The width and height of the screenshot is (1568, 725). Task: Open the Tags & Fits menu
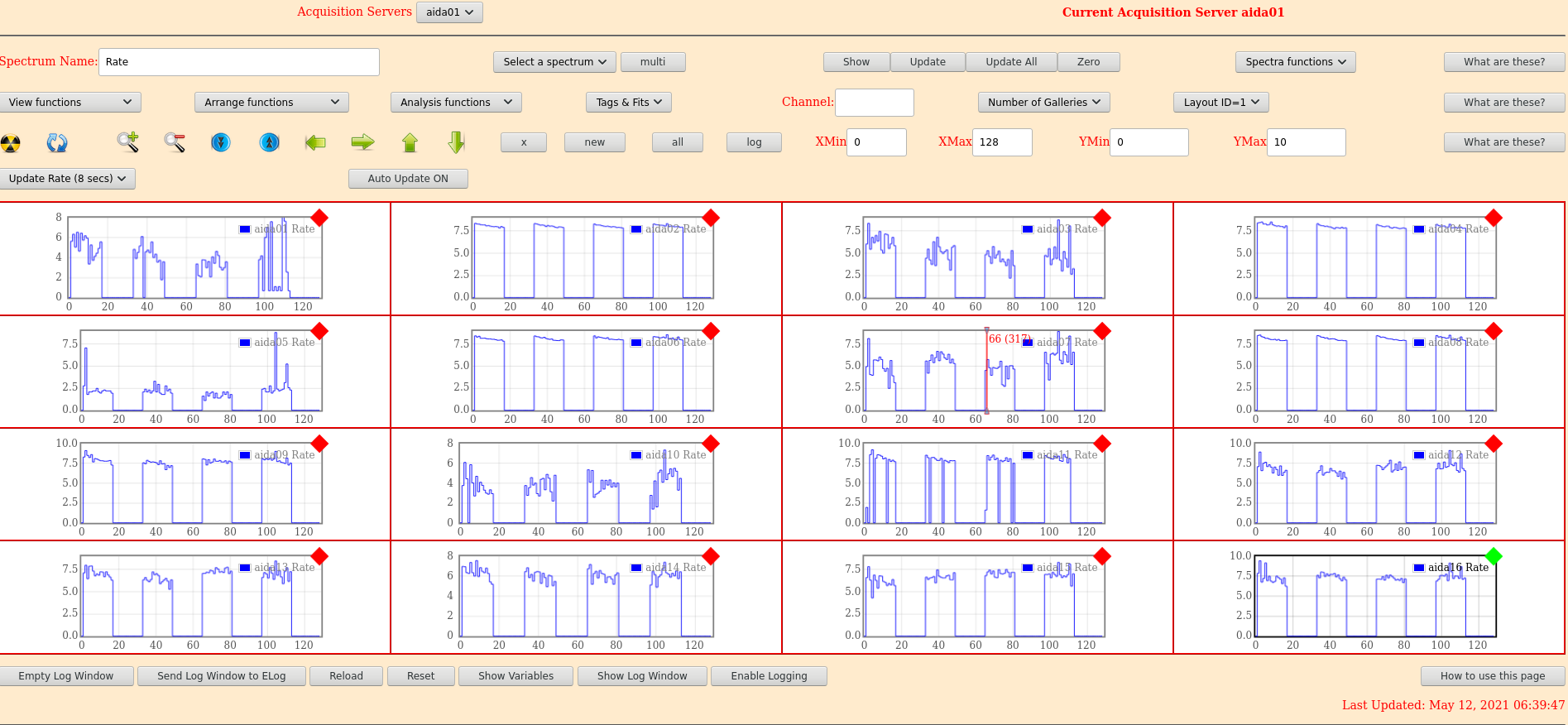(x=629, y=103)
